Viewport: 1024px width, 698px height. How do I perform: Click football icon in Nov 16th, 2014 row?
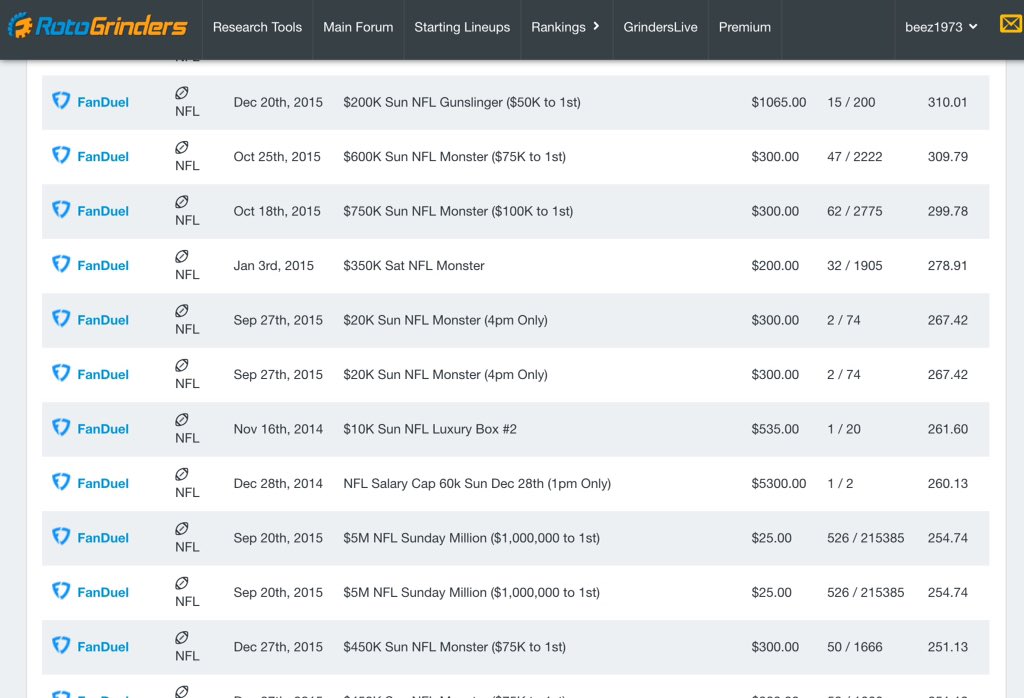coord(182,419)
